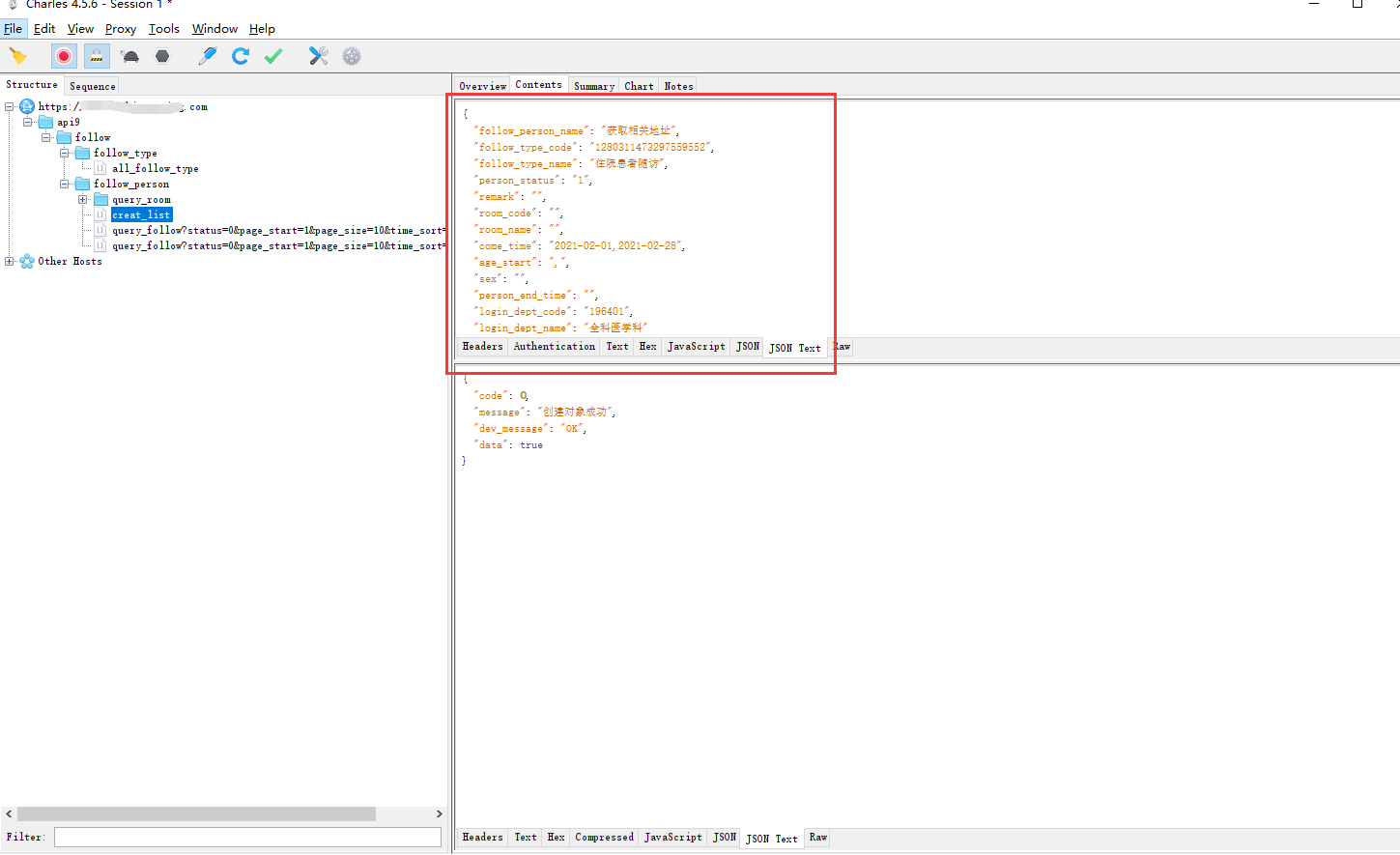Screen dimensions: 1400x855
Task: Open Settings with the gray gear icon
Action: [x=352, y=56]
